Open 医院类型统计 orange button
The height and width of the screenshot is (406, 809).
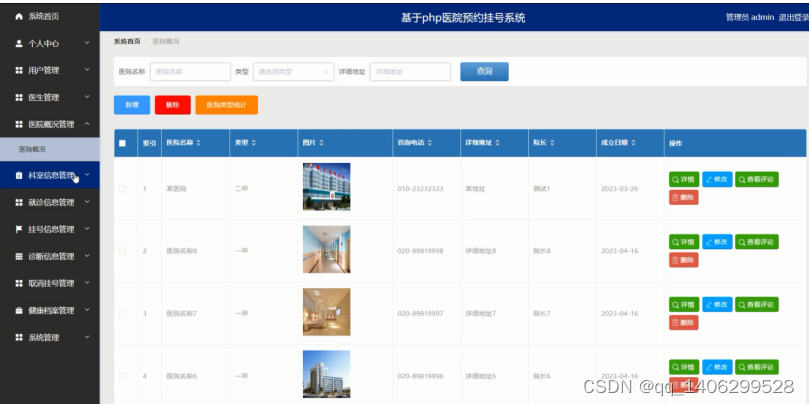point(226,105)
